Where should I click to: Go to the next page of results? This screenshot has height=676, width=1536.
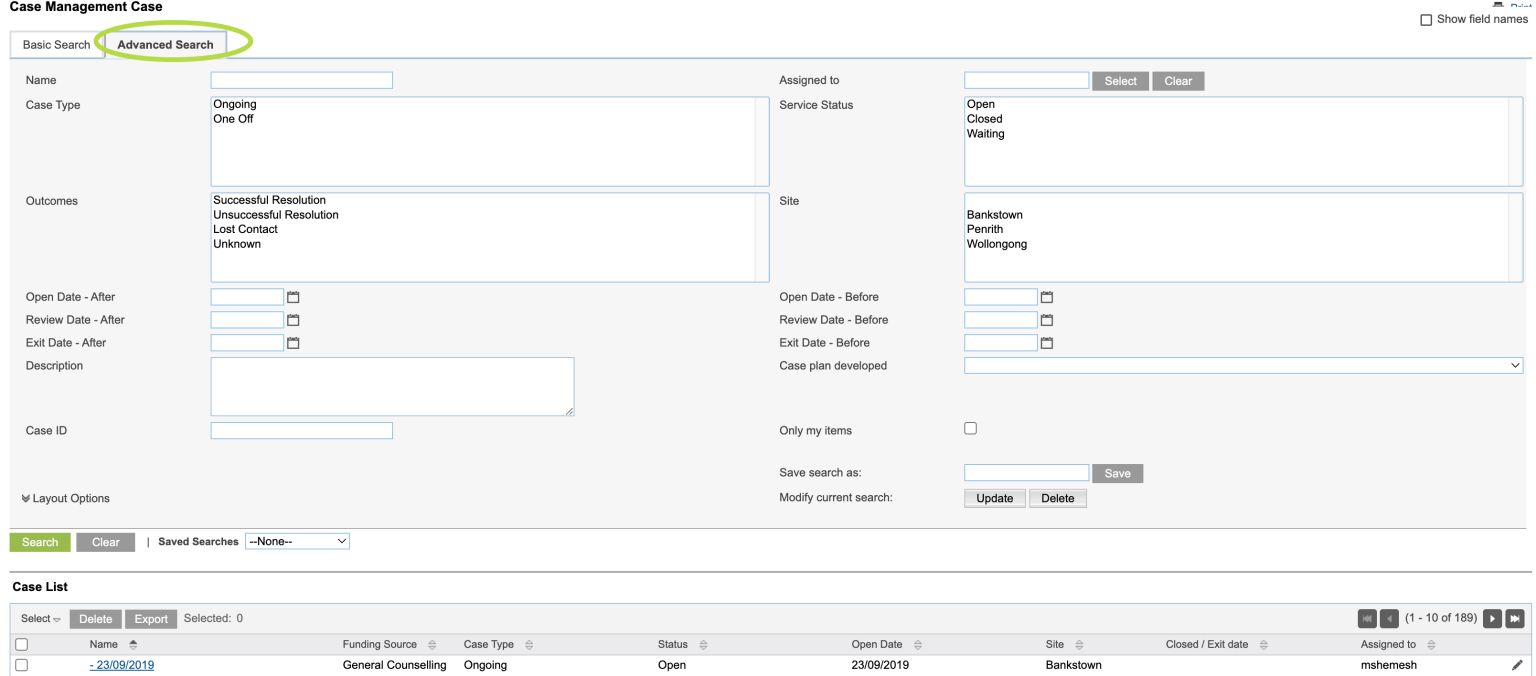pyautogui.click(x=1491, y=618)
